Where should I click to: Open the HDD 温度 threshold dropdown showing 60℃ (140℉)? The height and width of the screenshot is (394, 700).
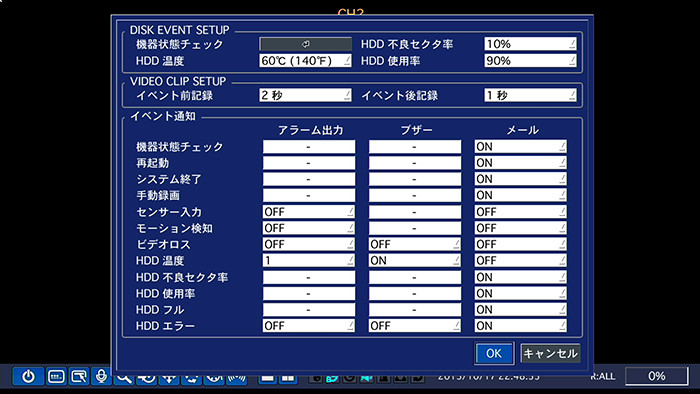(305, 61)
